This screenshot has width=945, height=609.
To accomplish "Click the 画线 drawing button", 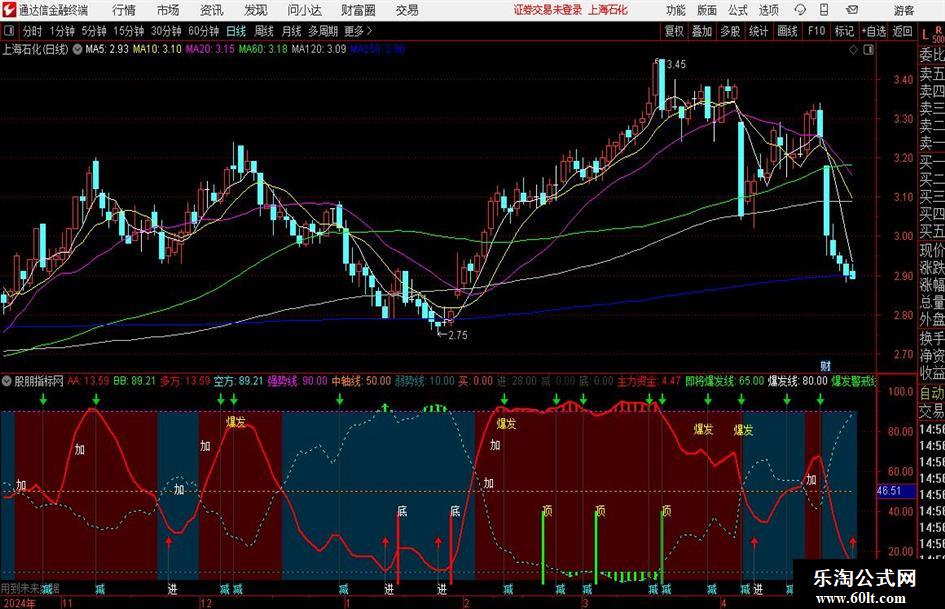I will 788,31.
